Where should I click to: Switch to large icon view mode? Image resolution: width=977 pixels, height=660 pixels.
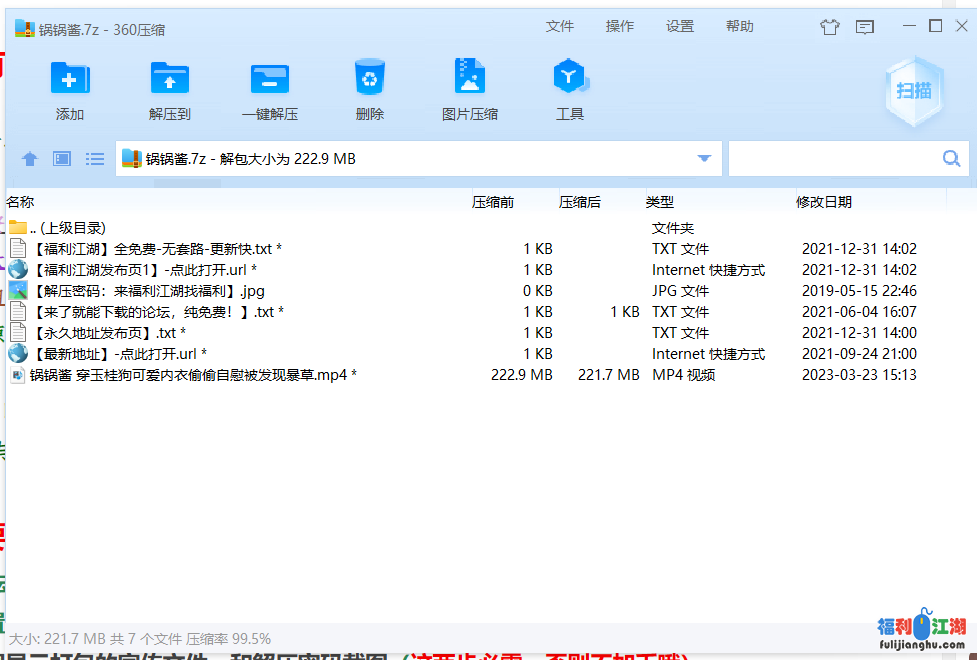61,158
